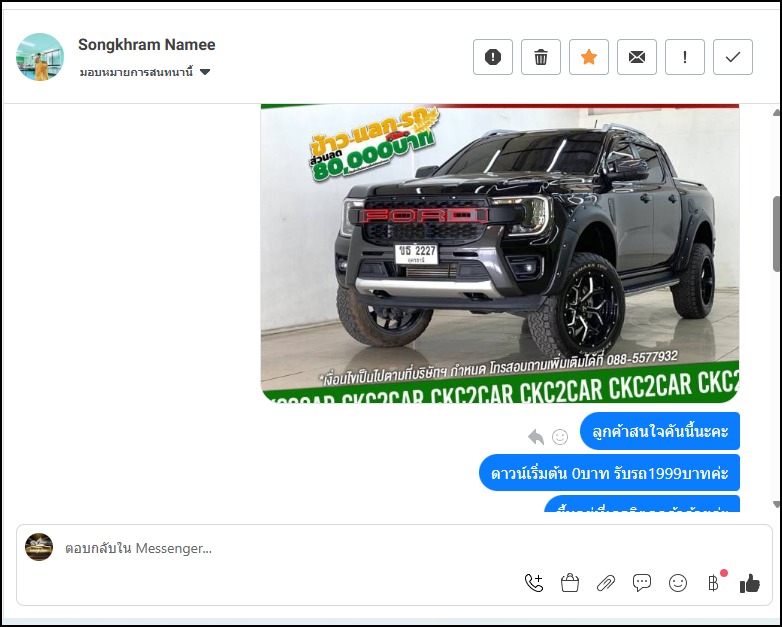Open Songkhram Namee profile picture

[x=40, y=57]
